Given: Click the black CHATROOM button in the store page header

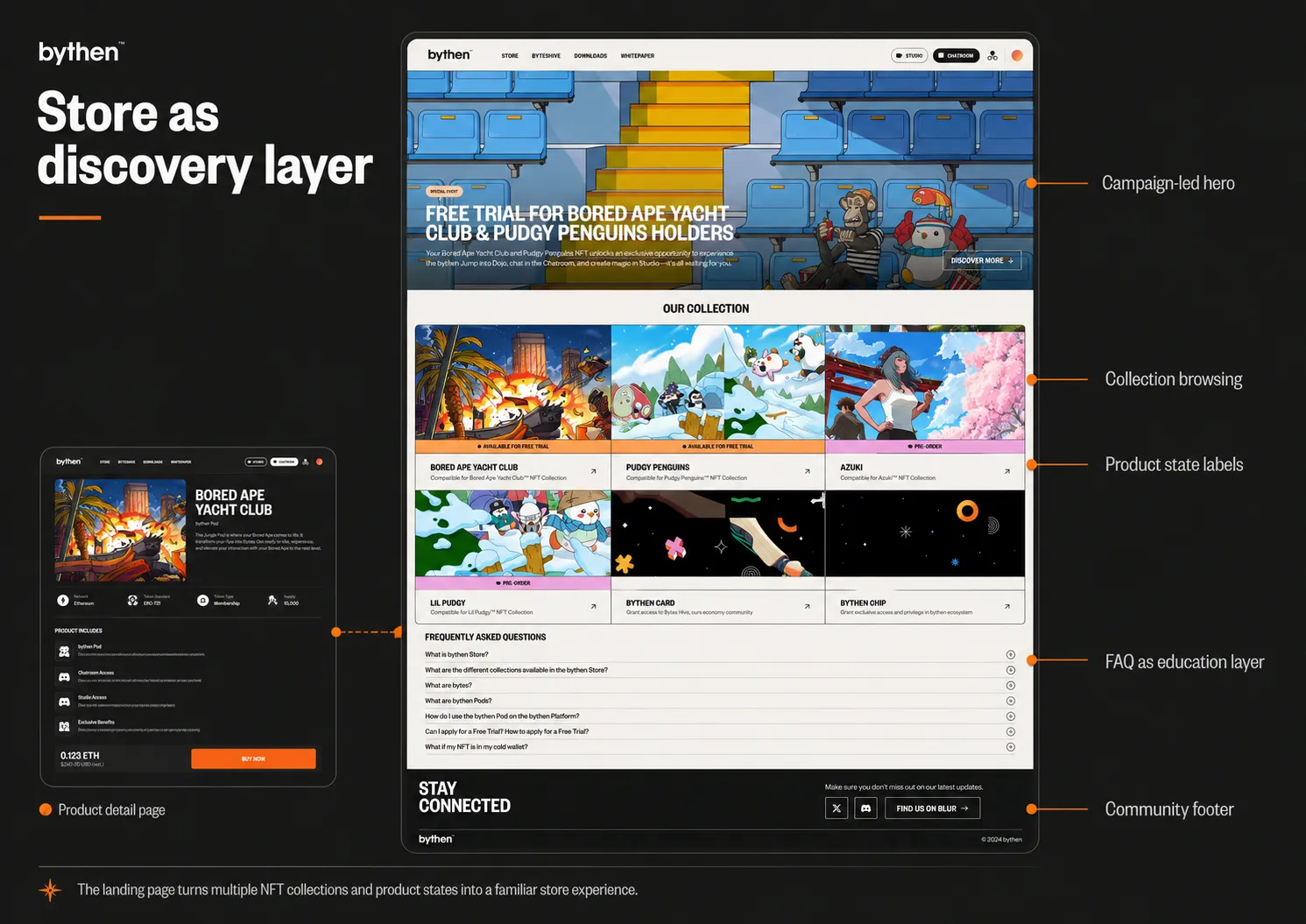Looking at the screenshot, I should click(x=956, y=55).
